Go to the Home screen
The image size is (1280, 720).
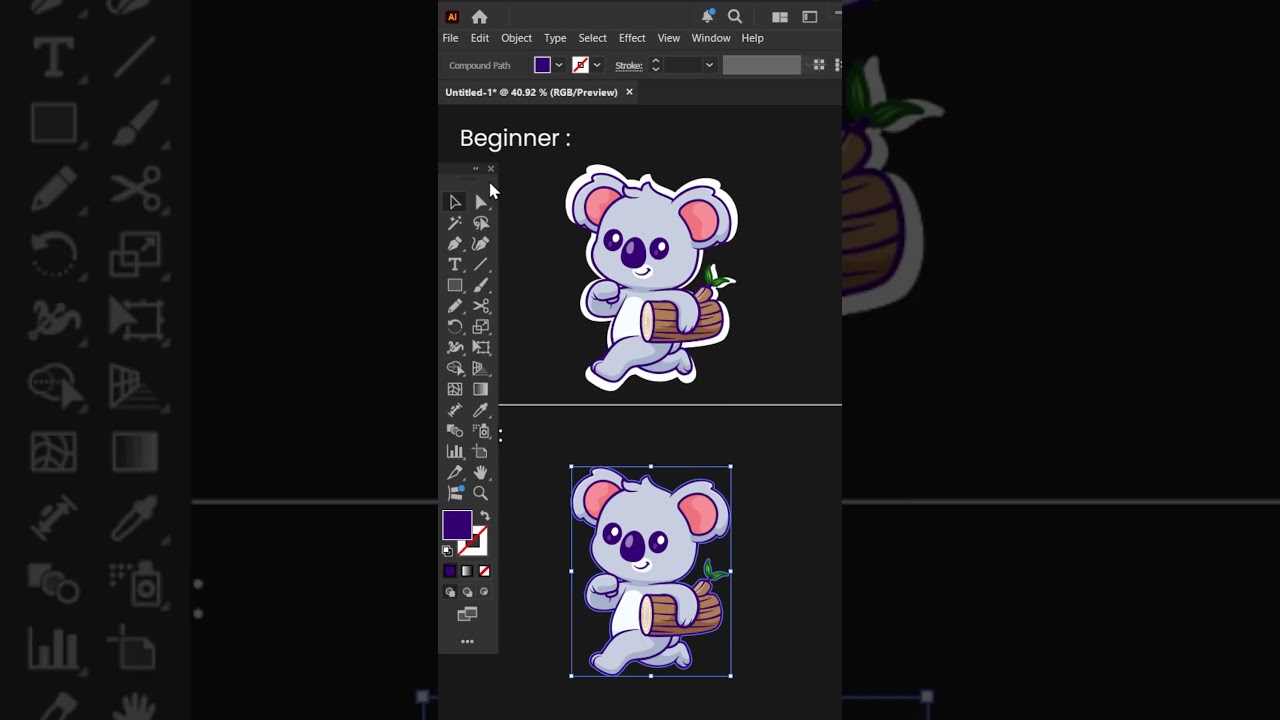pyautogui.click(x=480, y=16)
